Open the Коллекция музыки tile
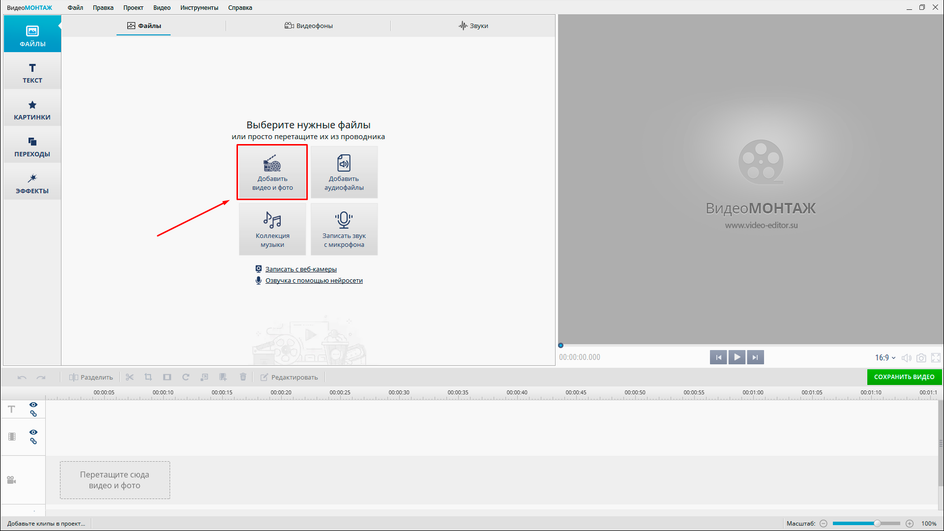This screenshot has width=944, height=531. [x=272, y=229]
